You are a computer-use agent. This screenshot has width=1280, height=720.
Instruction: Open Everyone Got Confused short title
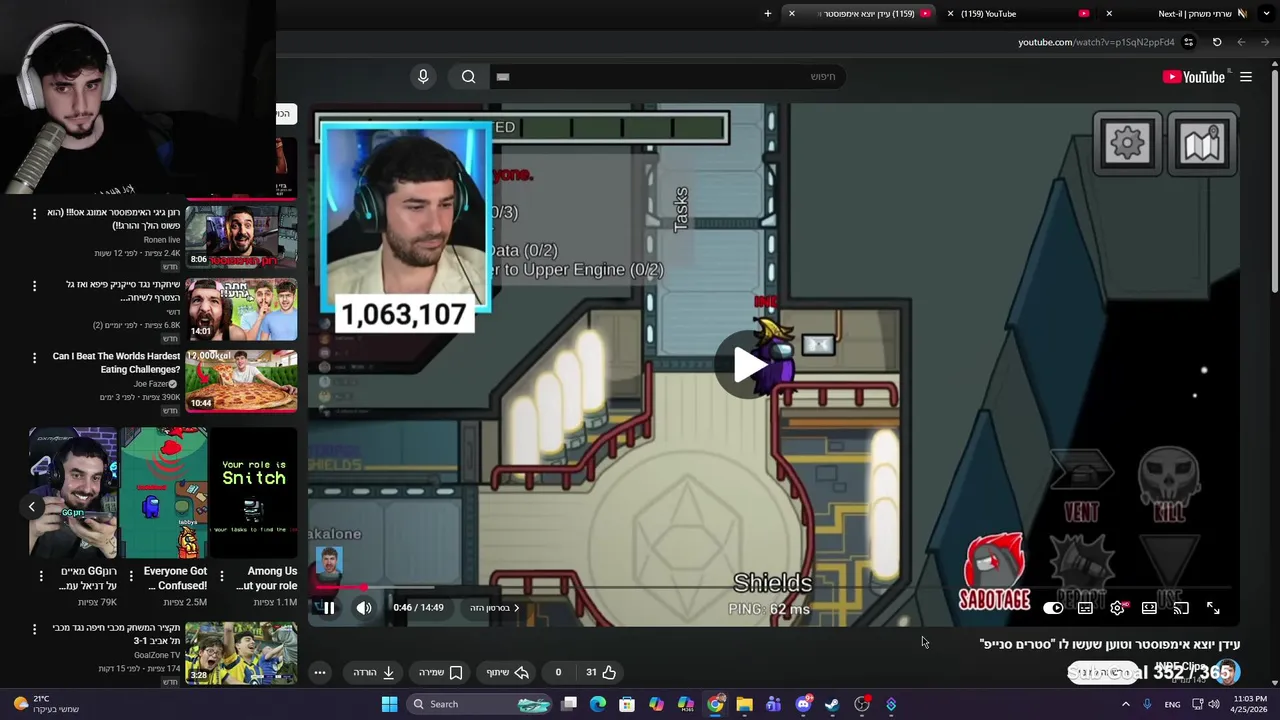coord(175,578)
